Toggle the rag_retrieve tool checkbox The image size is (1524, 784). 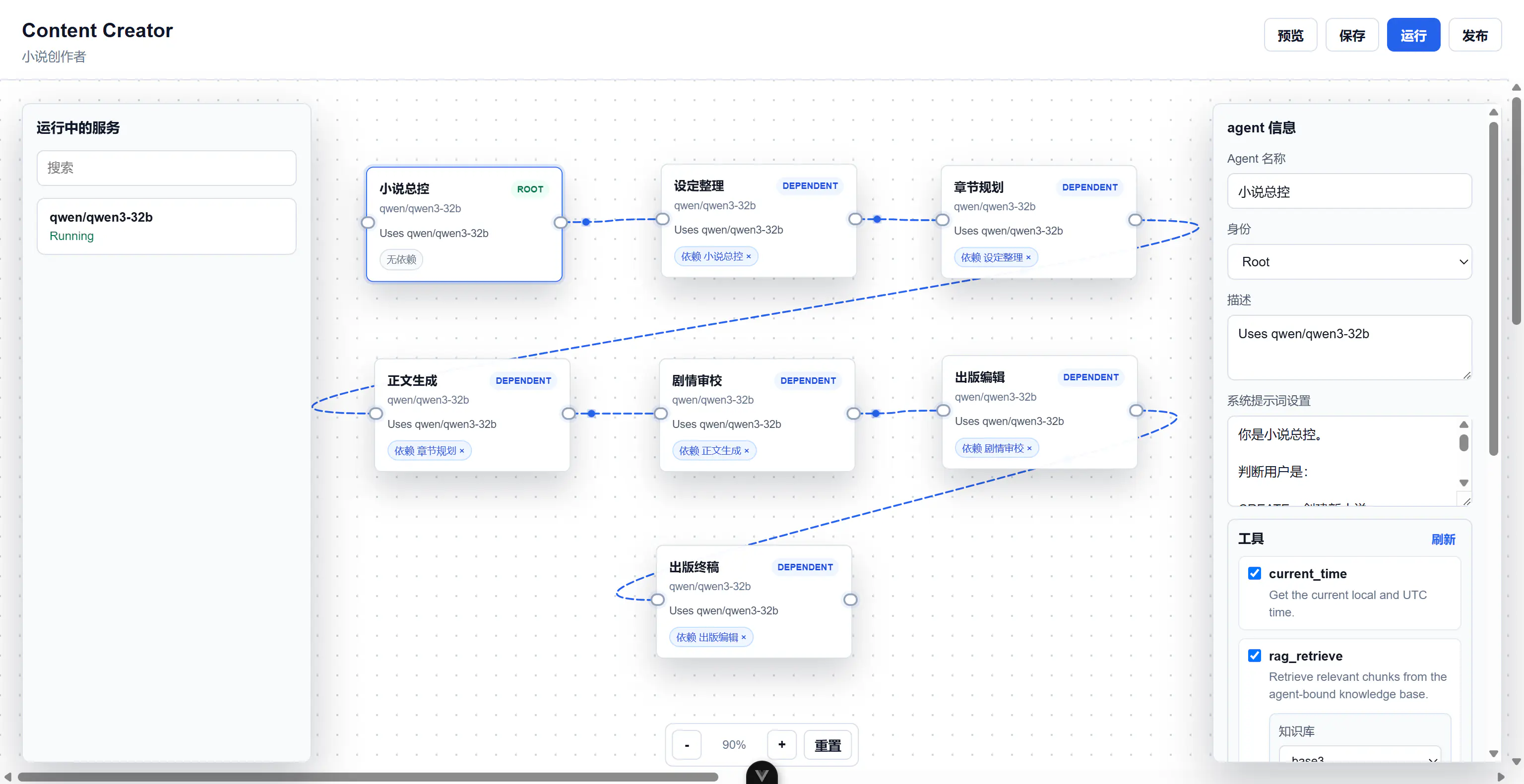click(1254, 656)
